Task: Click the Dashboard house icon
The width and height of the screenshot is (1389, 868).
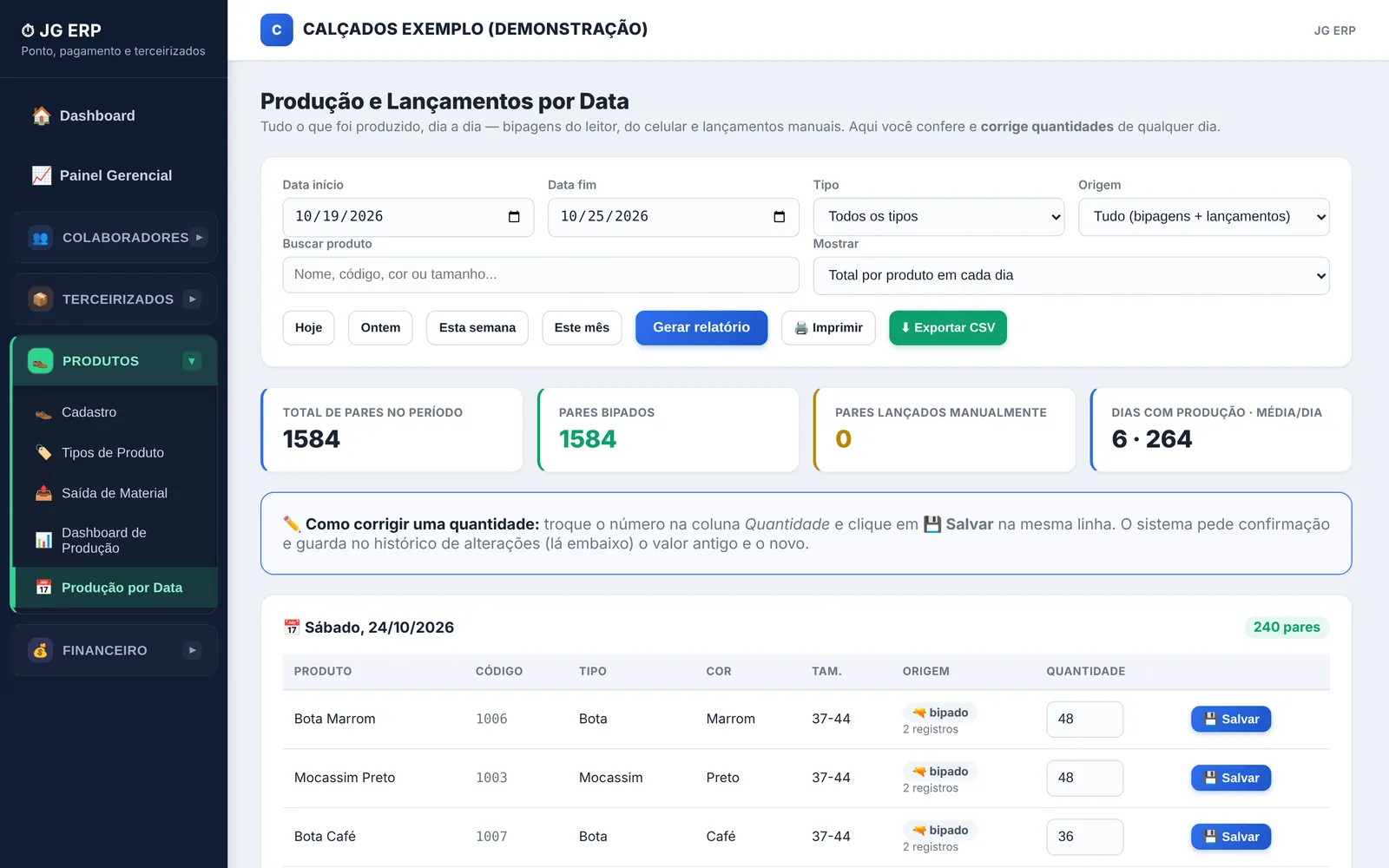Action: pos(42,115)
